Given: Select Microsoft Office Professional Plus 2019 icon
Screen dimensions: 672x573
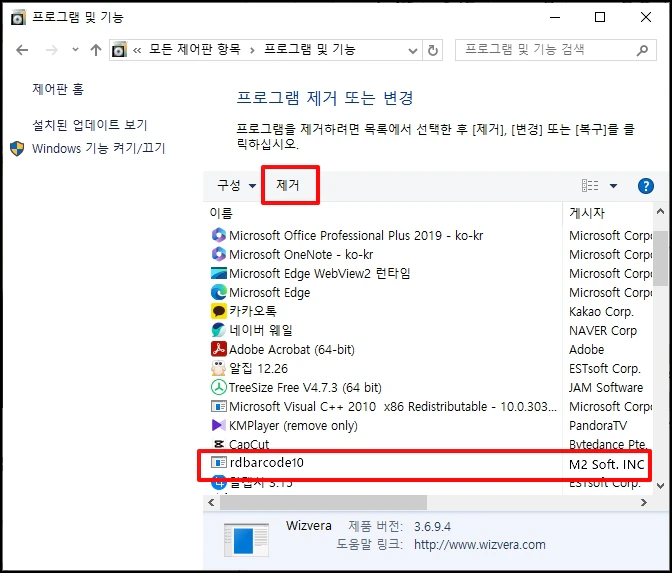Looking at the screenshot, I should (x=219, y=235).
